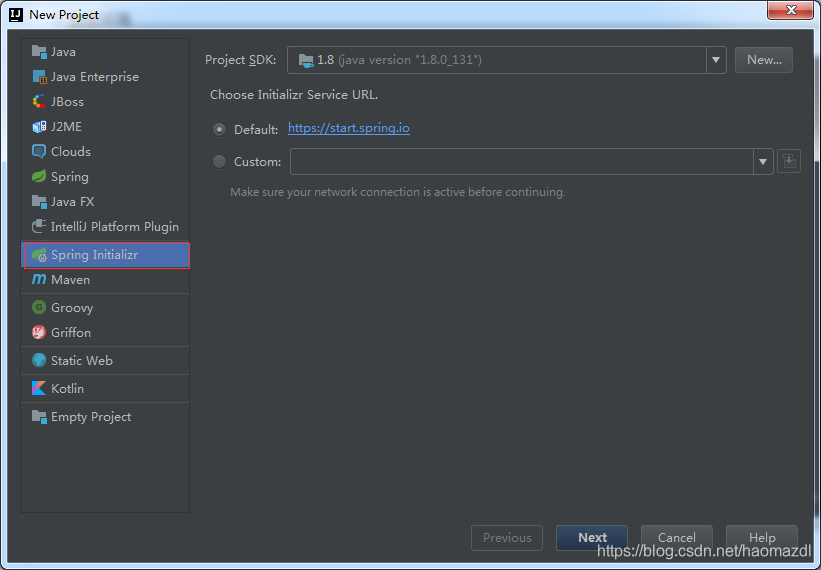Open the https://start.spring.io link
Viewport: 821px width, 570px height.
coord(349,128)
